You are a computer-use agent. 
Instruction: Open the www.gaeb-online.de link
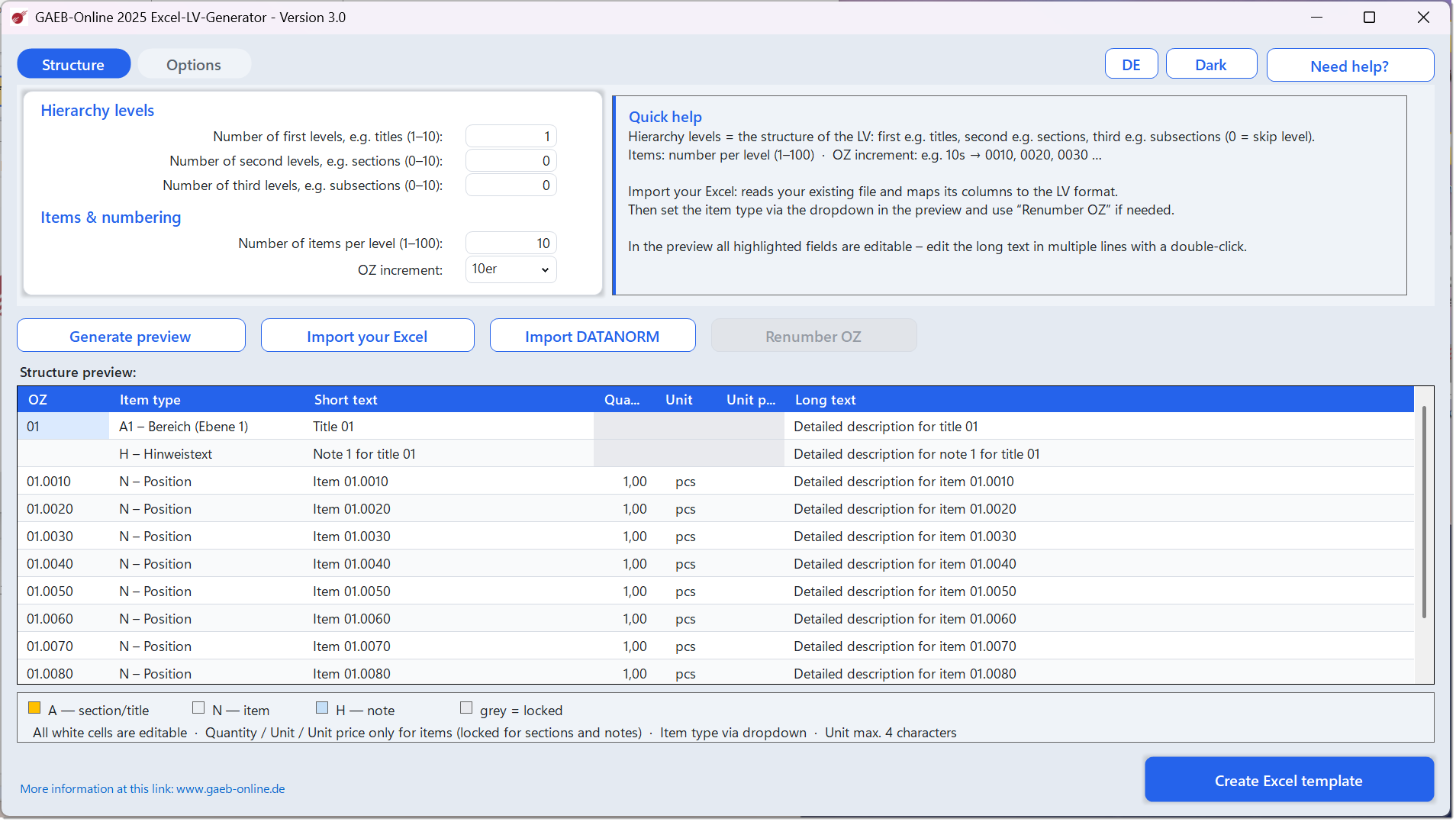(230, 789)
